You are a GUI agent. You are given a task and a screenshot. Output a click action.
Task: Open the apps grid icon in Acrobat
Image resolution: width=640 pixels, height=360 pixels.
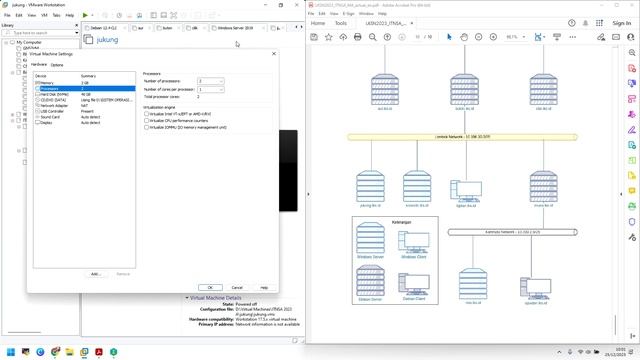point(599,23)
